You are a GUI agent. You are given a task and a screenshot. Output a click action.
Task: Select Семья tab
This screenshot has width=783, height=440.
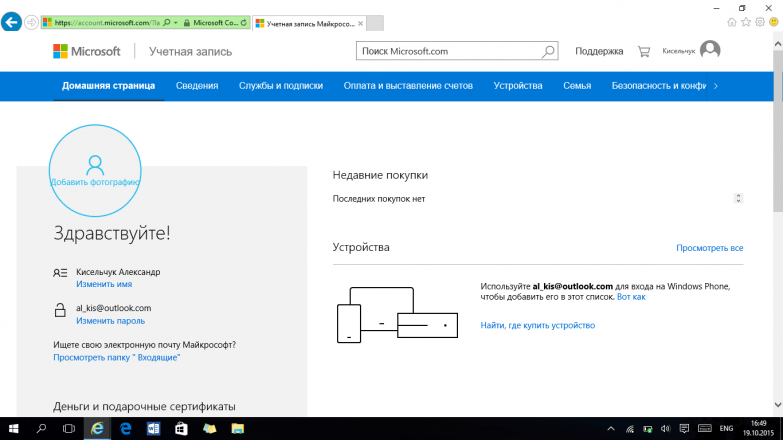tap(577, 86)
